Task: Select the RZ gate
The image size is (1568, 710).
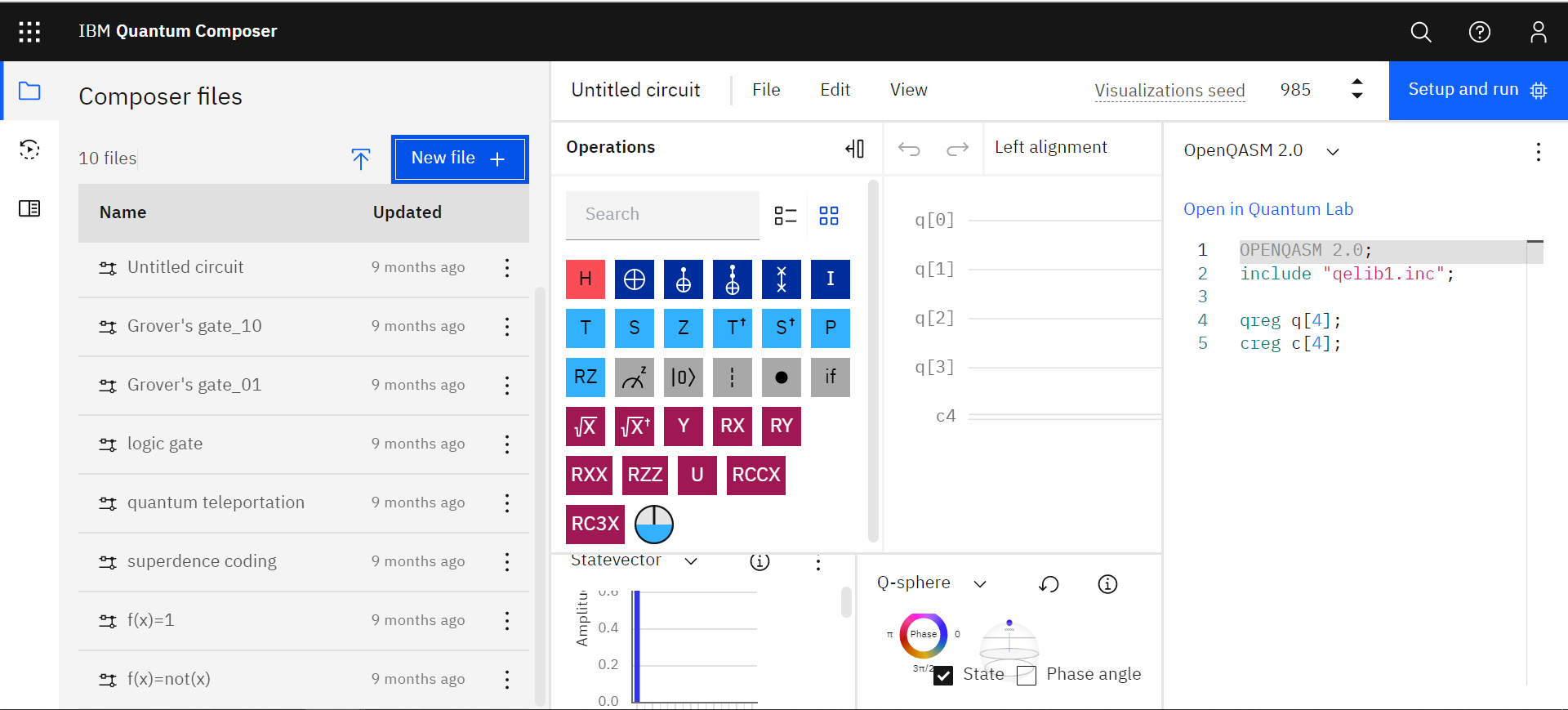Action: (586, 377)
